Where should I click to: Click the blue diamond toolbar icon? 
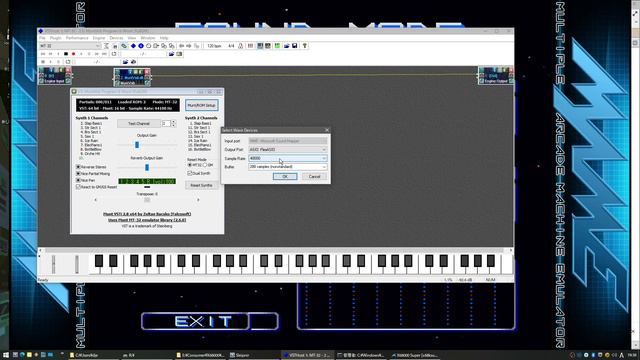coord(133,46)
